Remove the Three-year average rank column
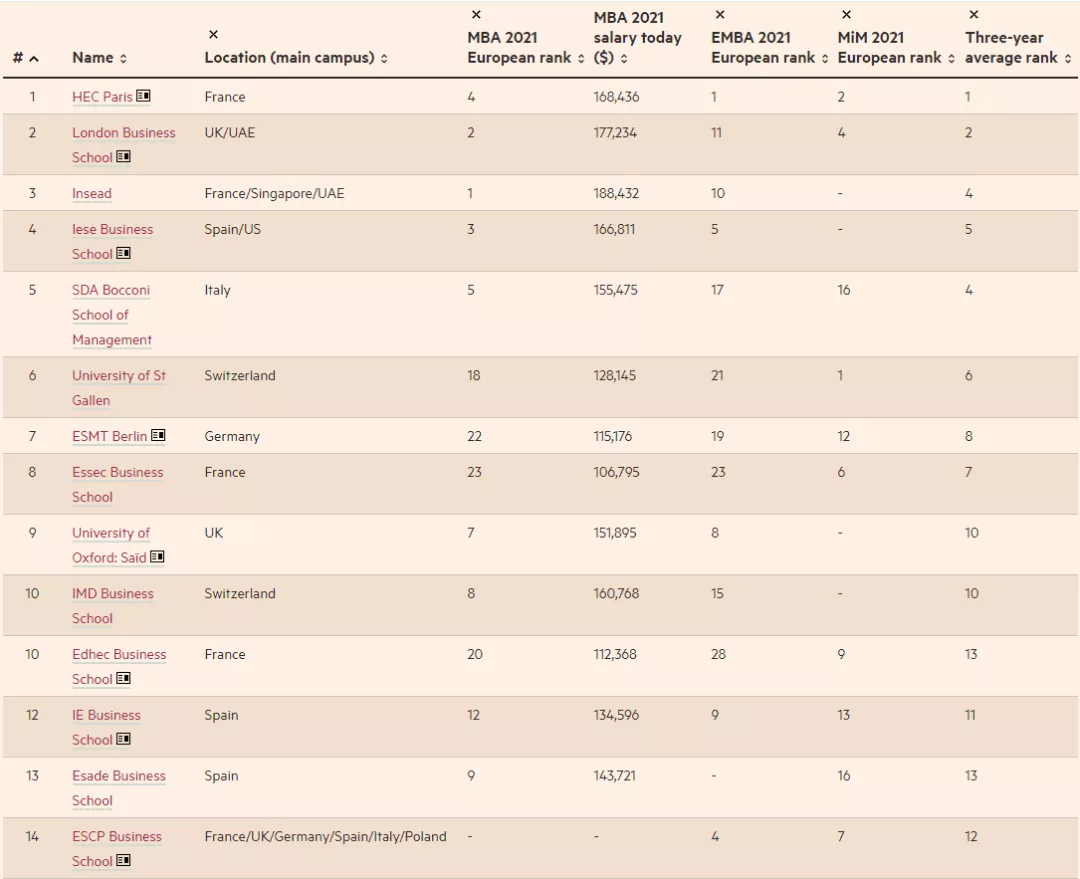The height and width of the screenshot is (879, 1080). coord(974,15)
